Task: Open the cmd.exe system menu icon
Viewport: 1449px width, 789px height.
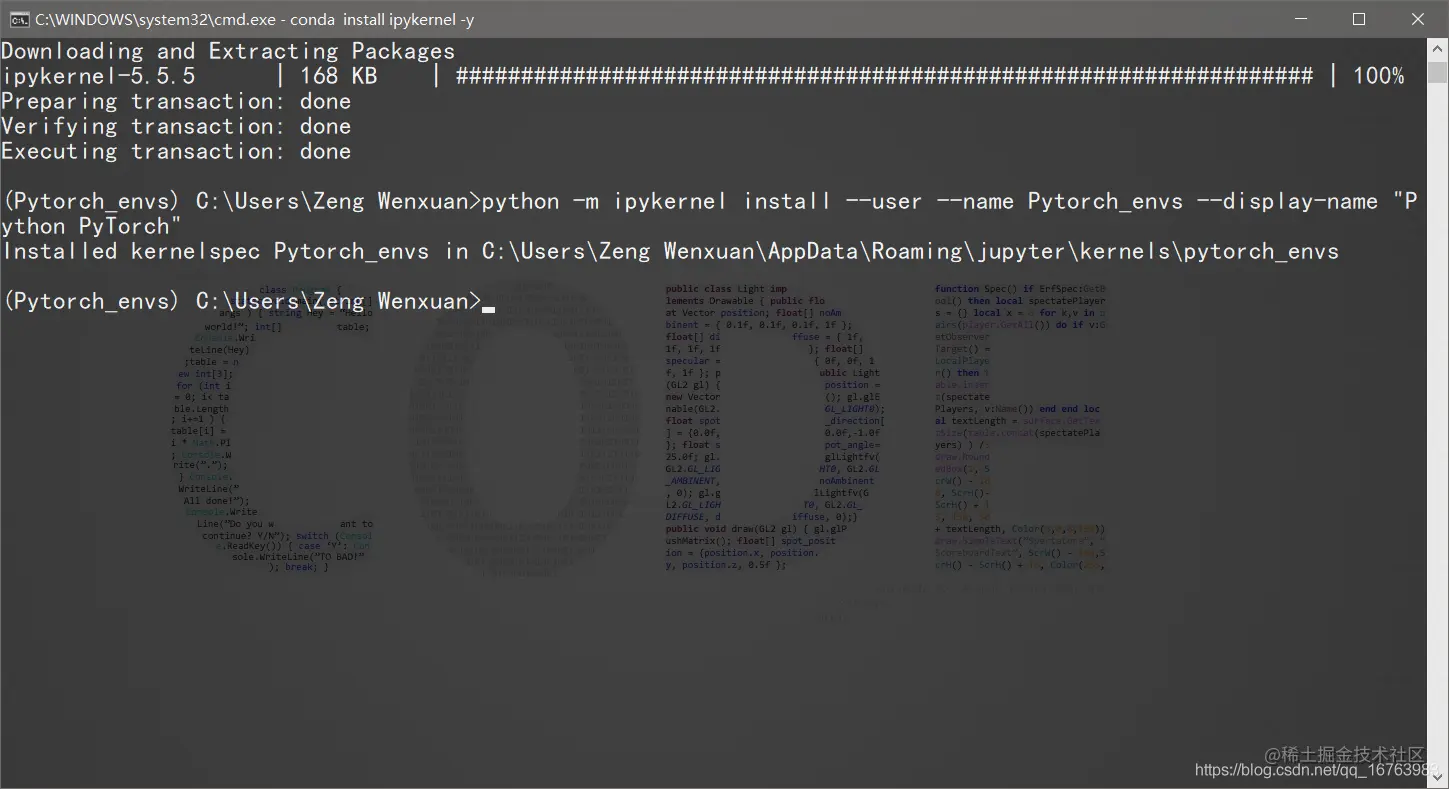Action: [x=19, y=19]
